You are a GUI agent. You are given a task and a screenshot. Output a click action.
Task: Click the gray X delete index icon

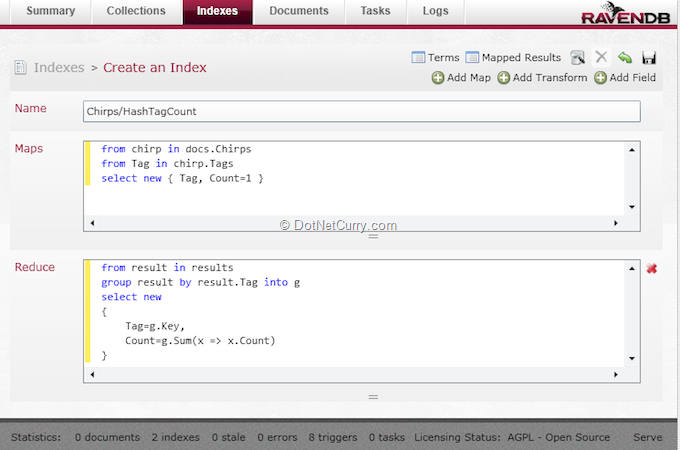tap(601, 57)
